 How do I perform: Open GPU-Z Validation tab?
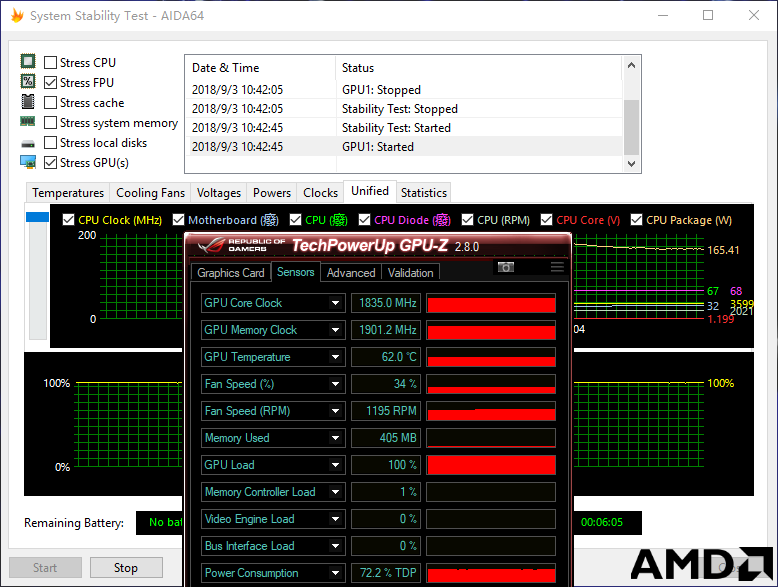point(410,272)
